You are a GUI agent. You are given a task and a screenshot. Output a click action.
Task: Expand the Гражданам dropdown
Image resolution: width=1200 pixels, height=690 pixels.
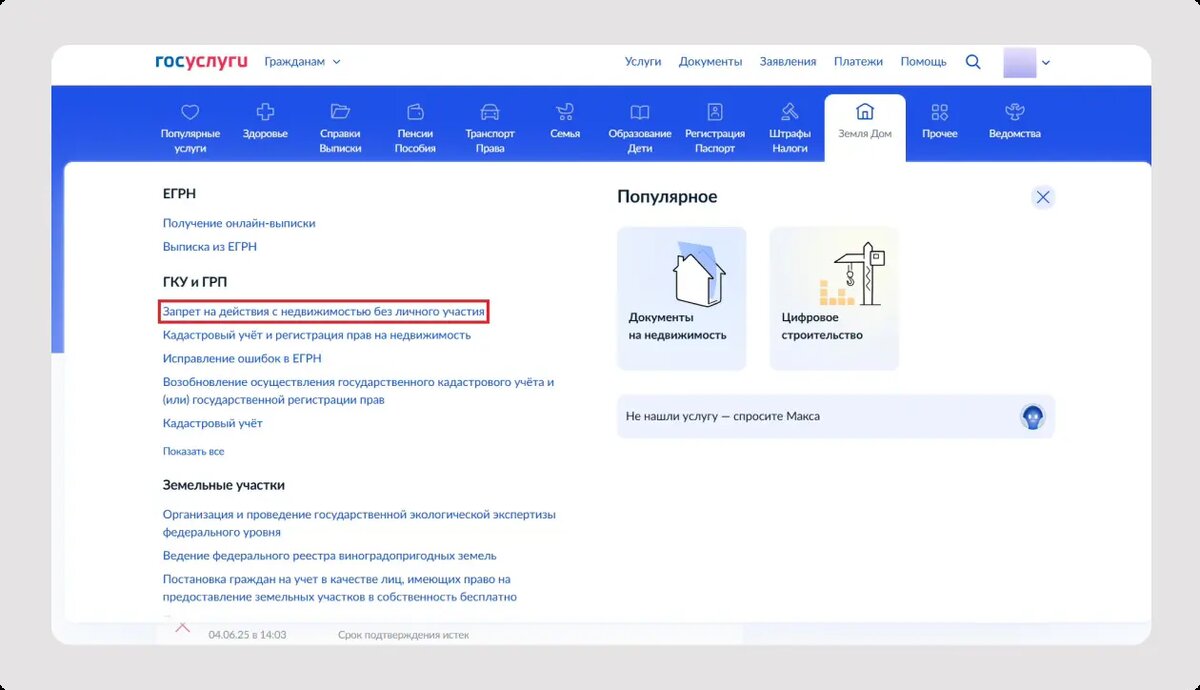302,62
